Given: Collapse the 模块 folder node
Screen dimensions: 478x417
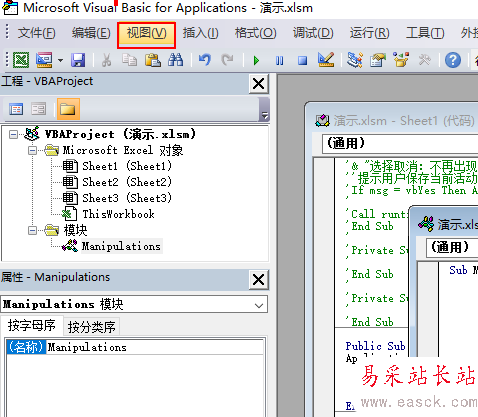Looking at the screenshot, I should coord(32,230).
